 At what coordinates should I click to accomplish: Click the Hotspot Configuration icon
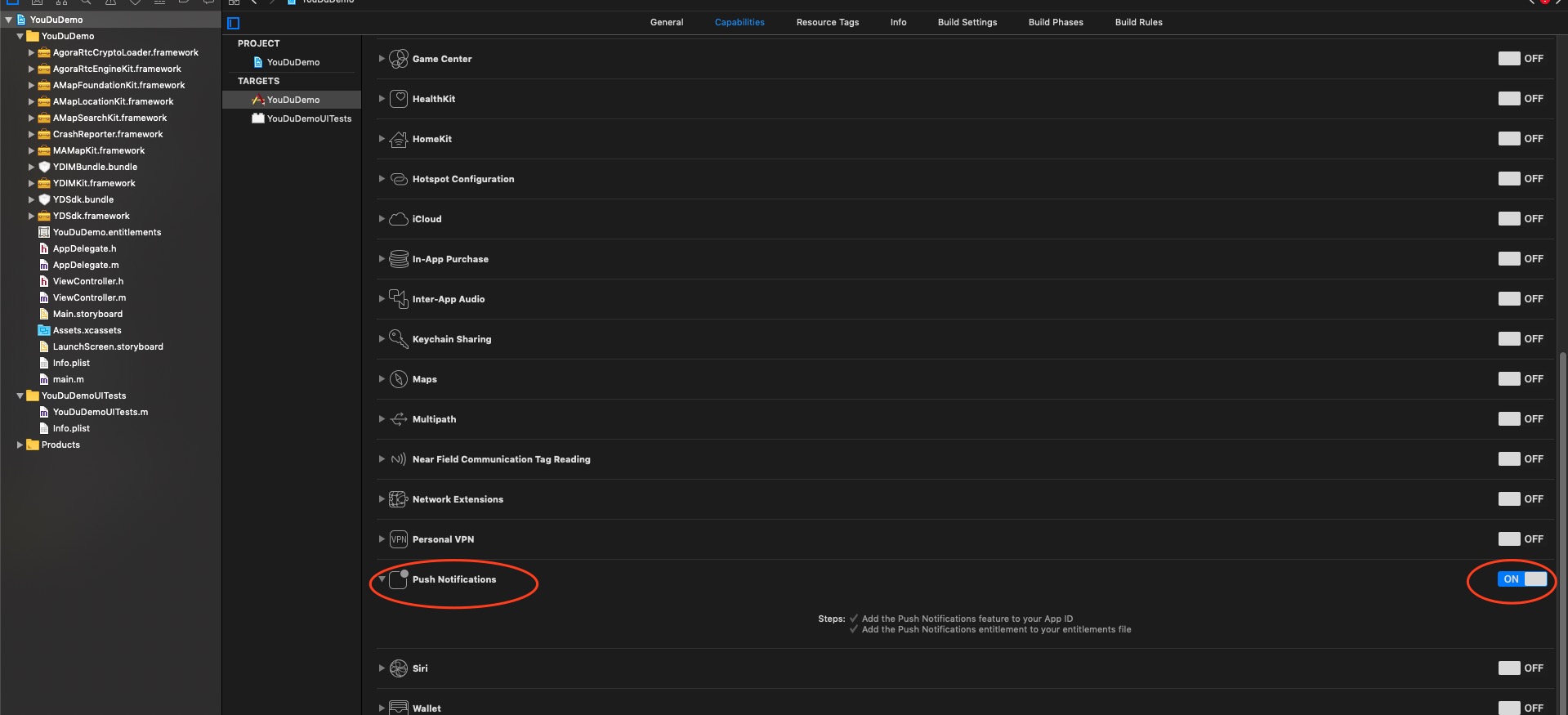tap(399, 179)
